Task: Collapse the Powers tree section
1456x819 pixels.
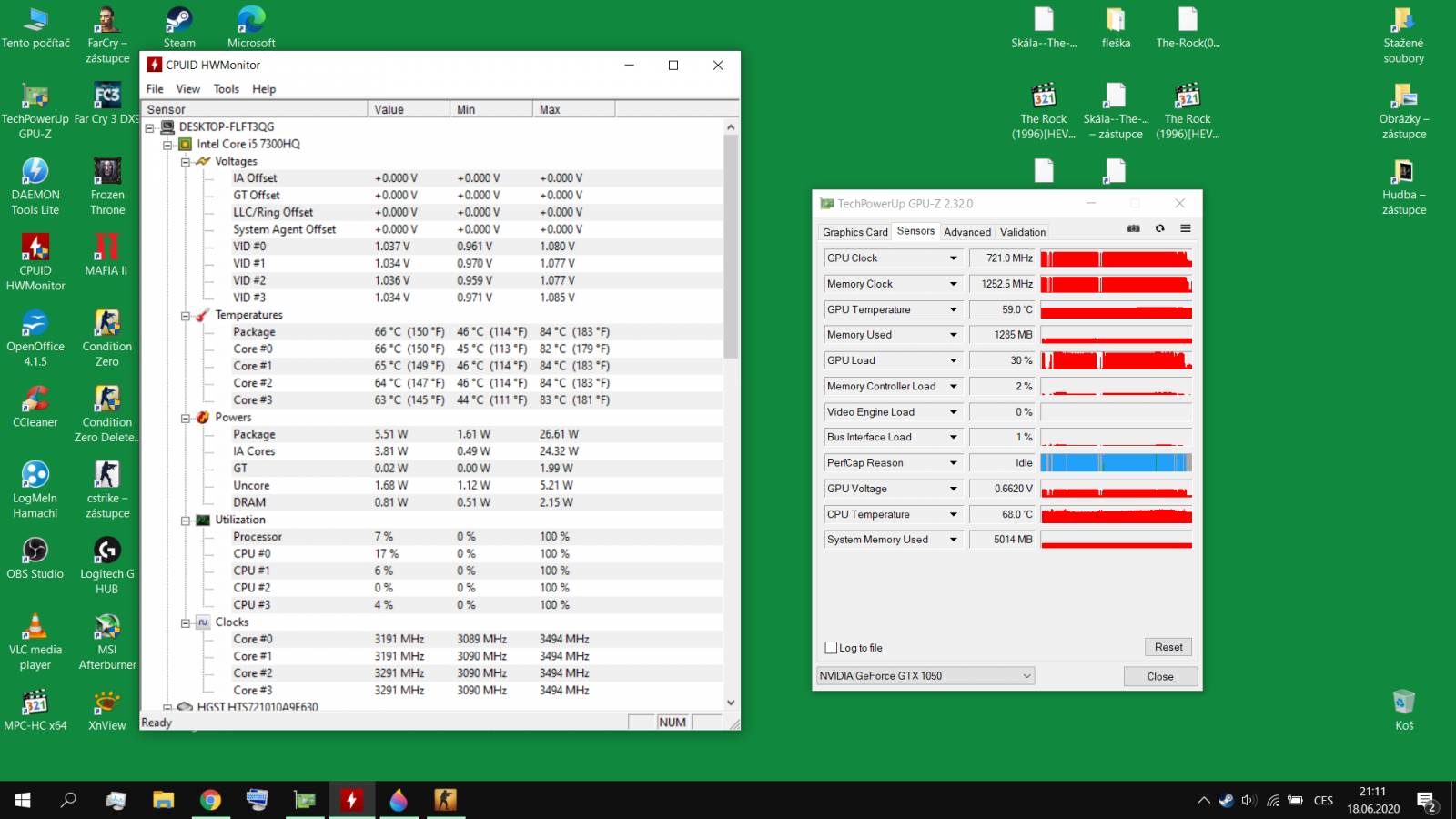Action: [185, 418]
